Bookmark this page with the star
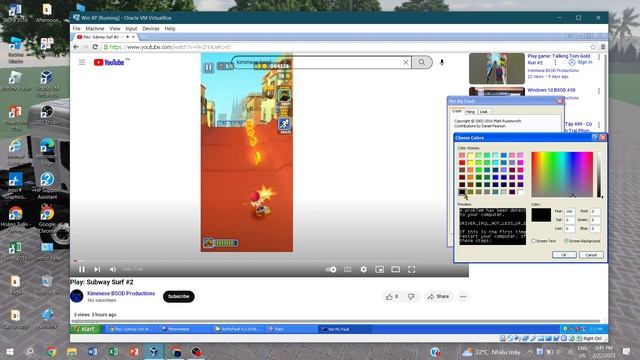 click(x=593, y=47)
